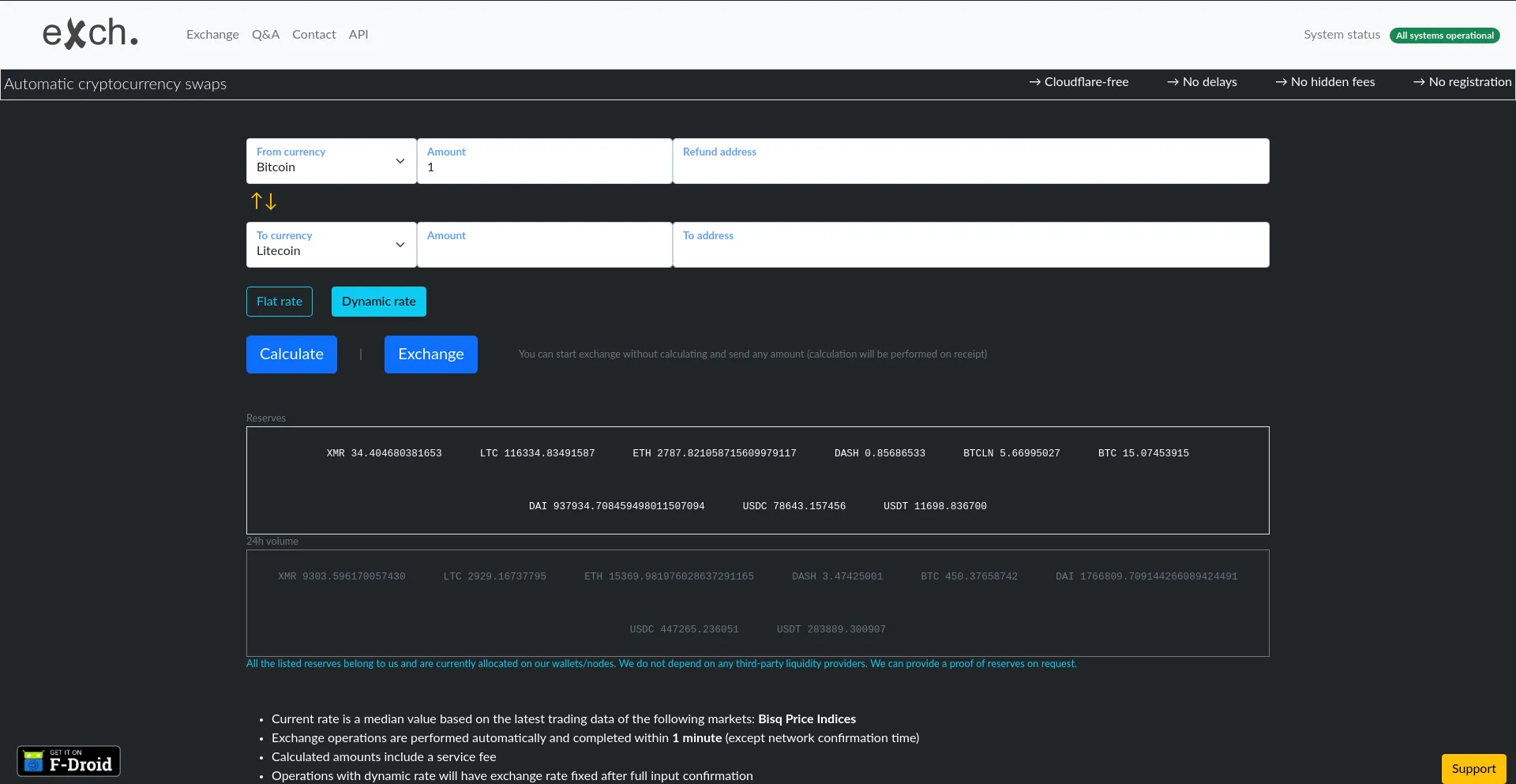Click the USDT 11698.836700 reserve
This screenshot has height=784, width=1516.
(935, 506)
